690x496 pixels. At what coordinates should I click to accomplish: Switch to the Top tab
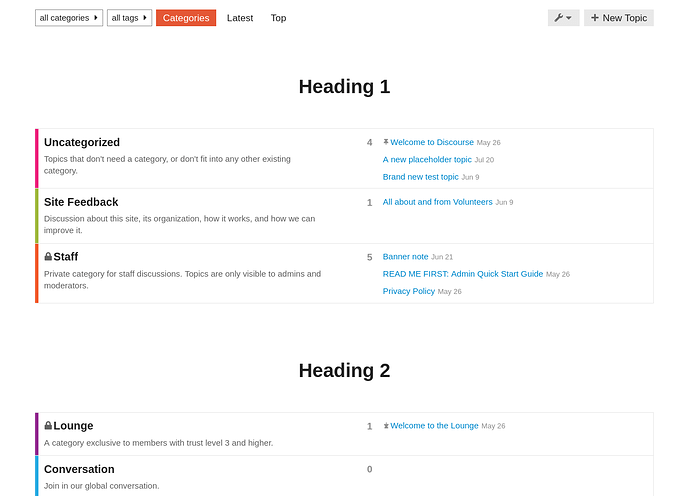tap(278, 18)
